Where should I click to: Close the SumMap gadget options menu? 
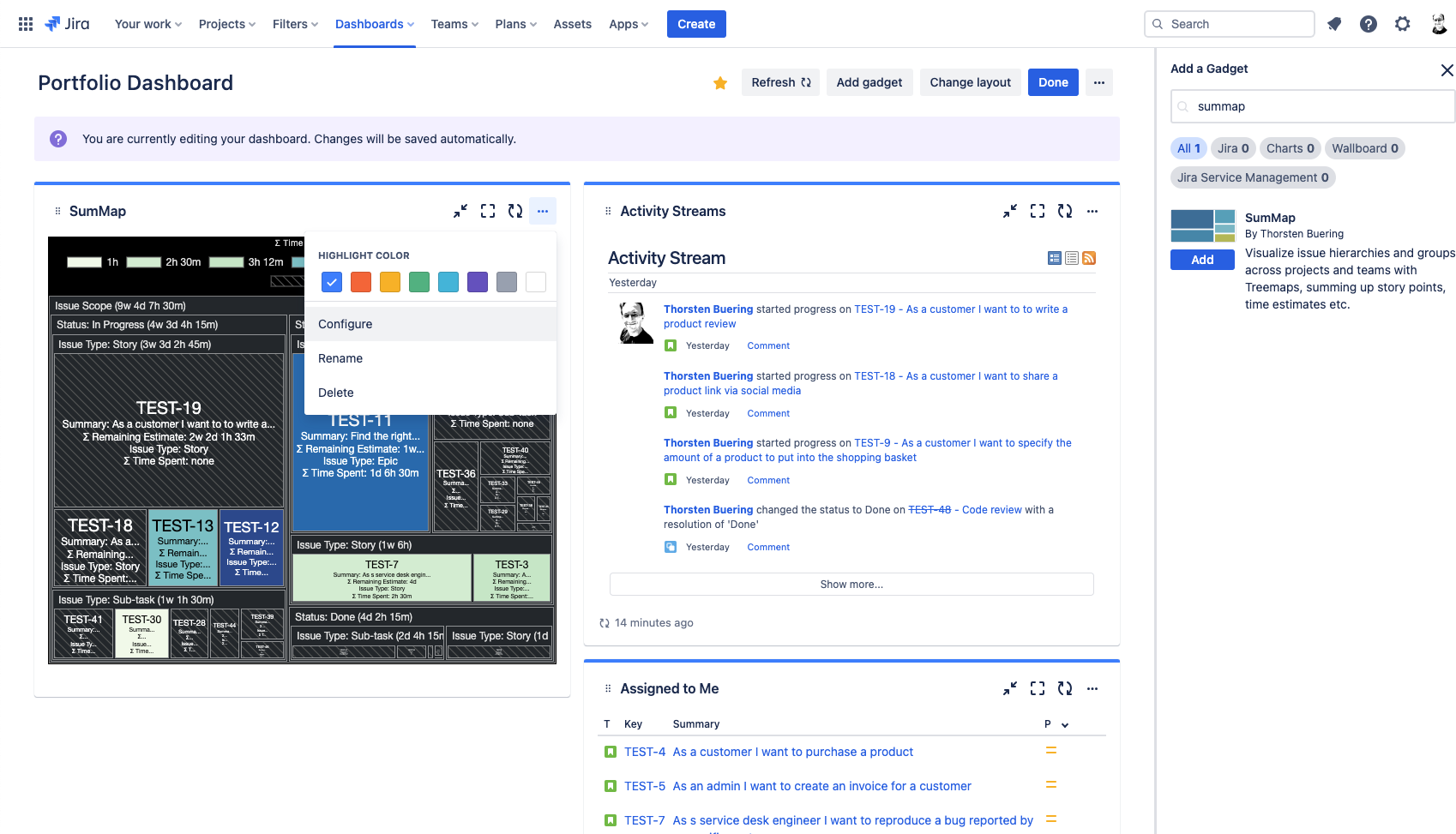(543, 211)
